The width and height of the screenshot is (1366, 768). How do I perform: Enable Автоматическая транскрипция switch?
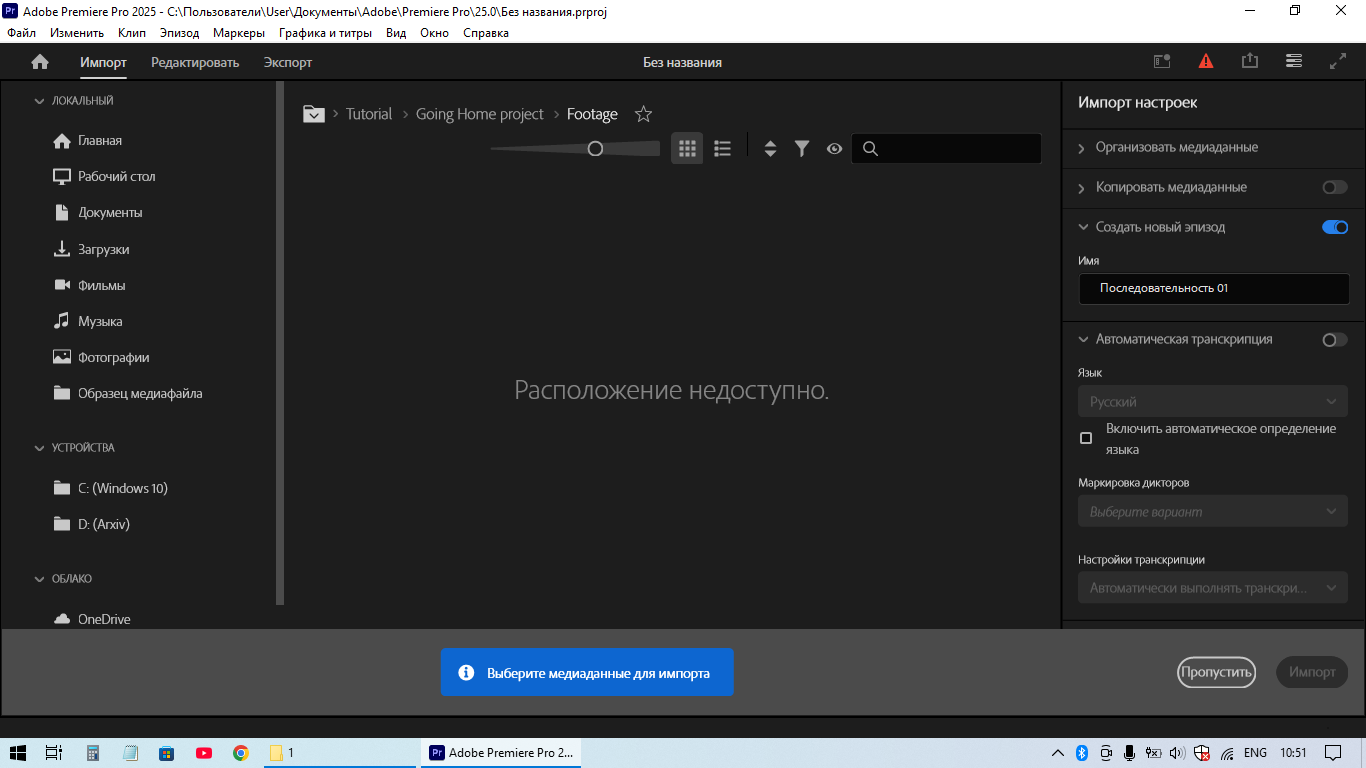[1335, 340]
